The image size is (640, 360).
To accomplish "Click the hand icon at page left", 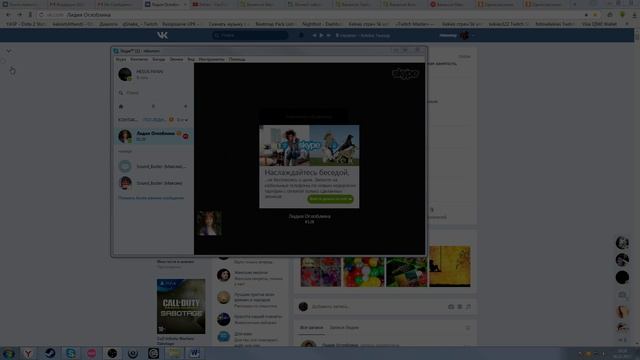I will tap(12, 71).
